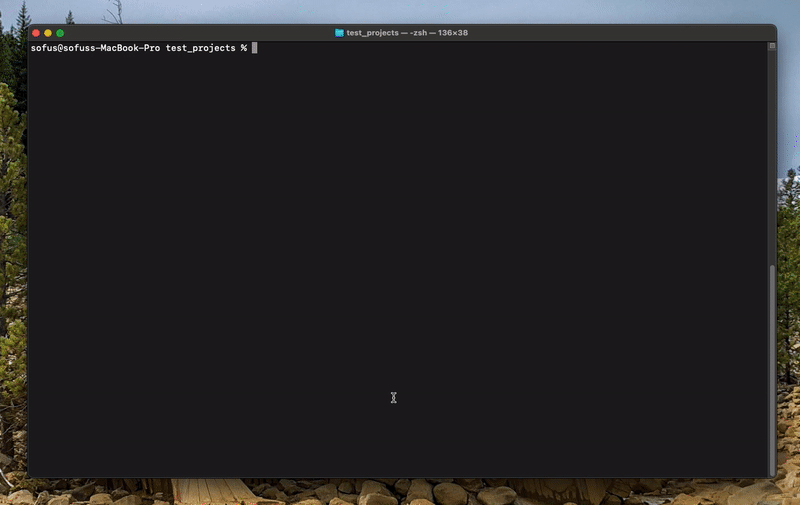
Task: Click empty title bar right of the title
Action: click(620, 33)
